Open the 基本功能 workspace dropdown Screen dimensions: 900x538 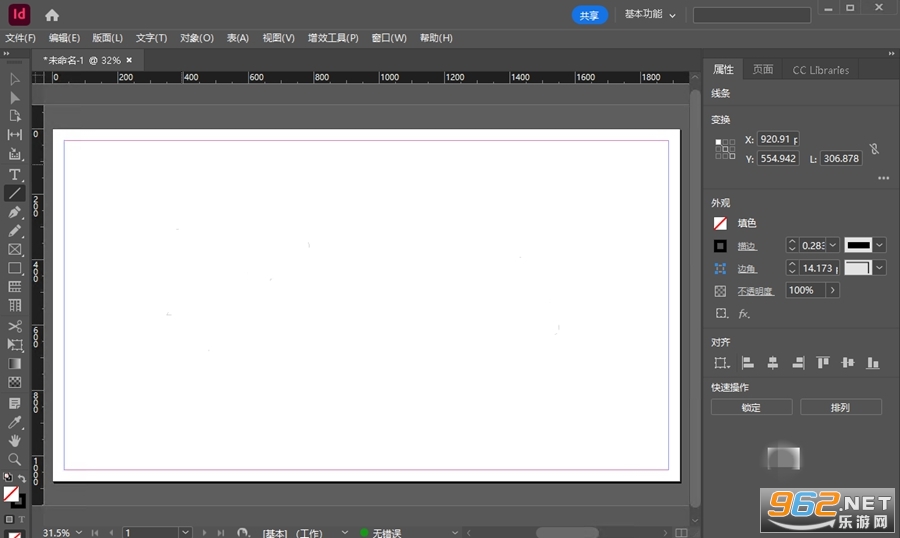[650, 14]
